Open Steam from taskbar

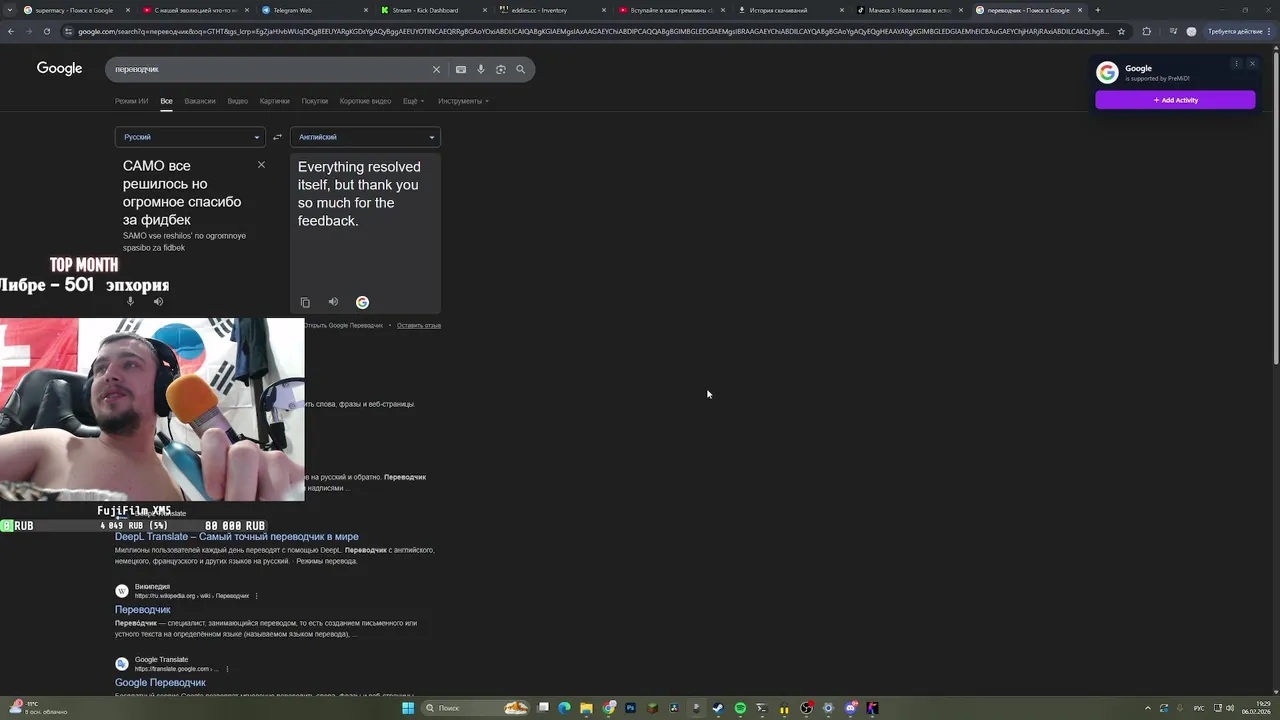(718, 708)
